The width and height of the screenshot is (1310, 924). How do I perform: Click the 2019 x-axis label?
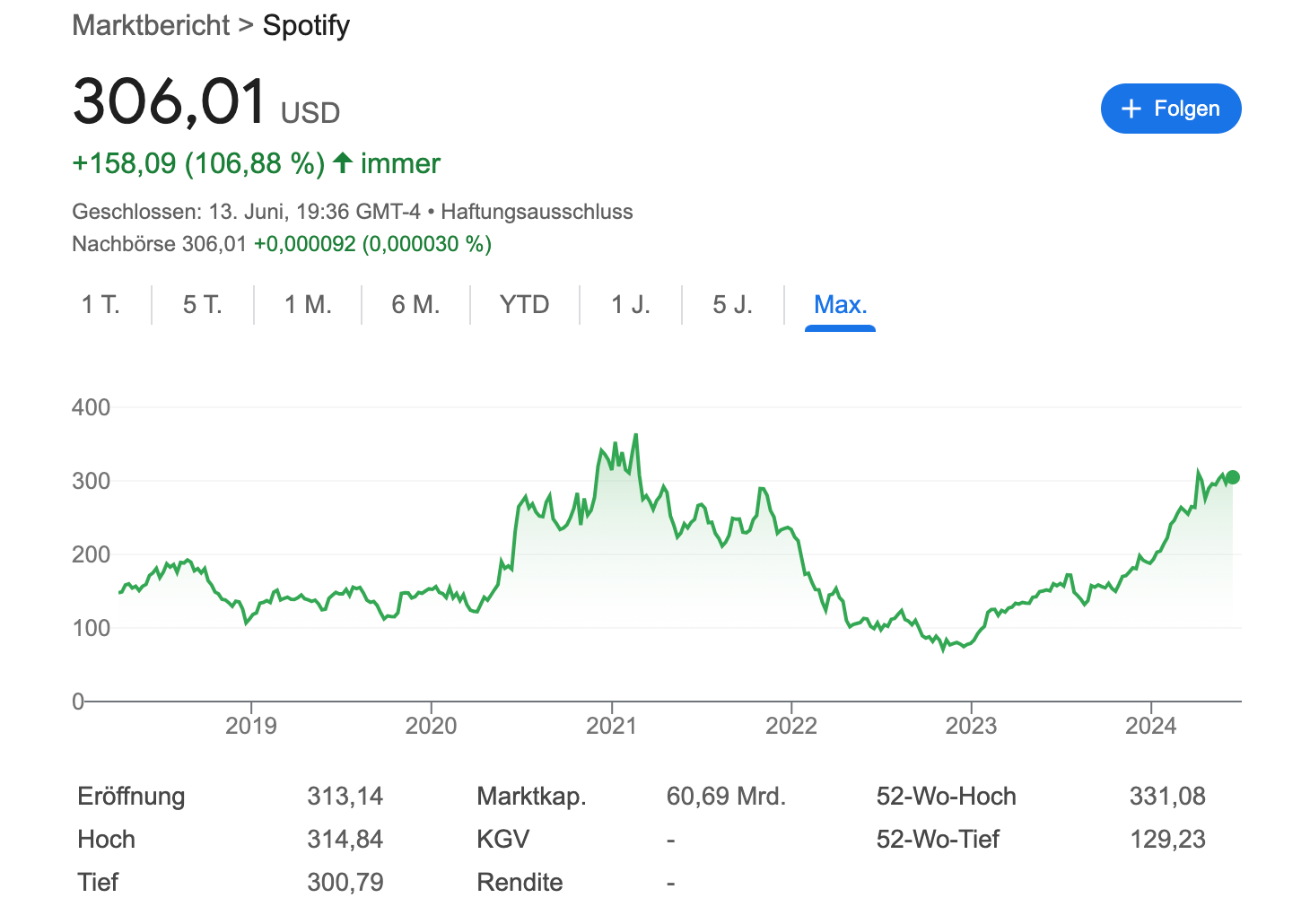pos(251,726)
